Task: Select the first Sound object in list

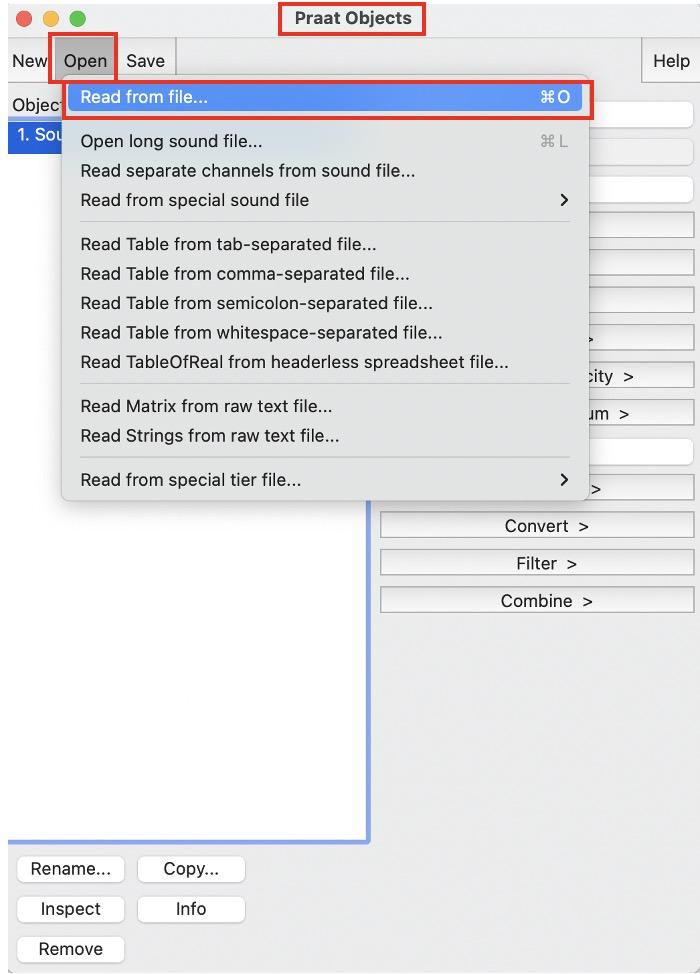Action: [x=35, y=135]
